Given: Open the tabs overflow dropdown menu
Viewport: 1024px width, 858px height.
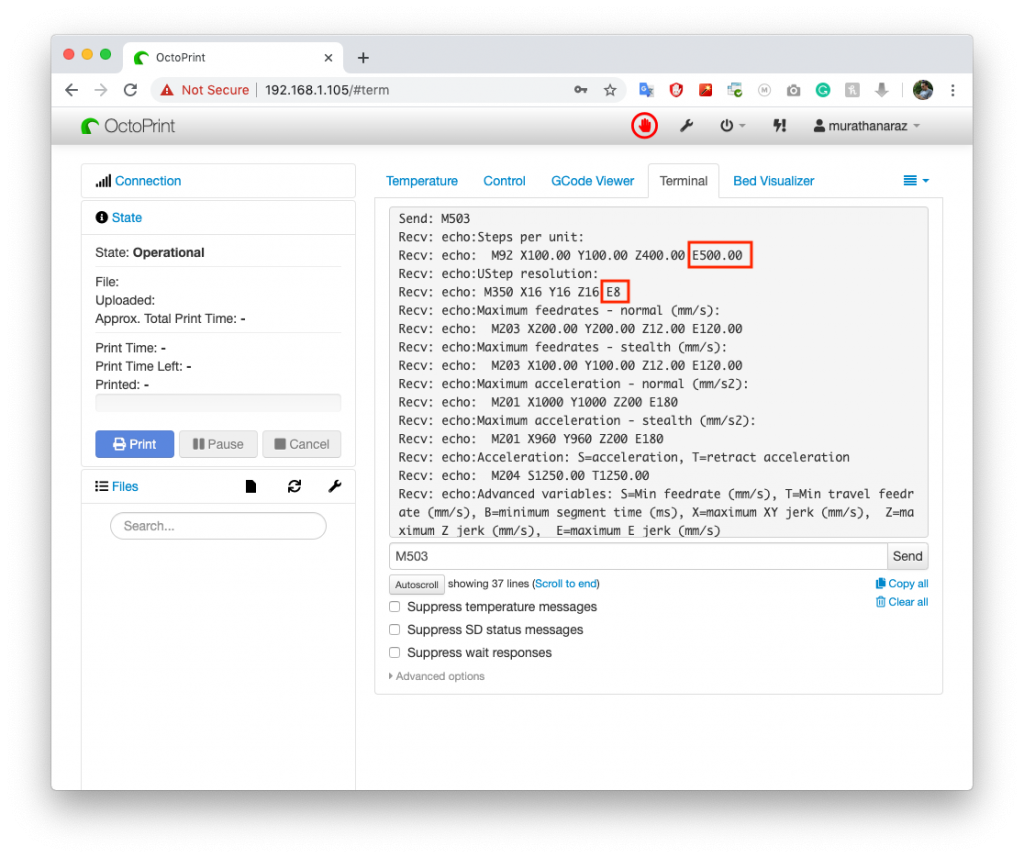Looking at the screenshot, I should coord(916,180).
